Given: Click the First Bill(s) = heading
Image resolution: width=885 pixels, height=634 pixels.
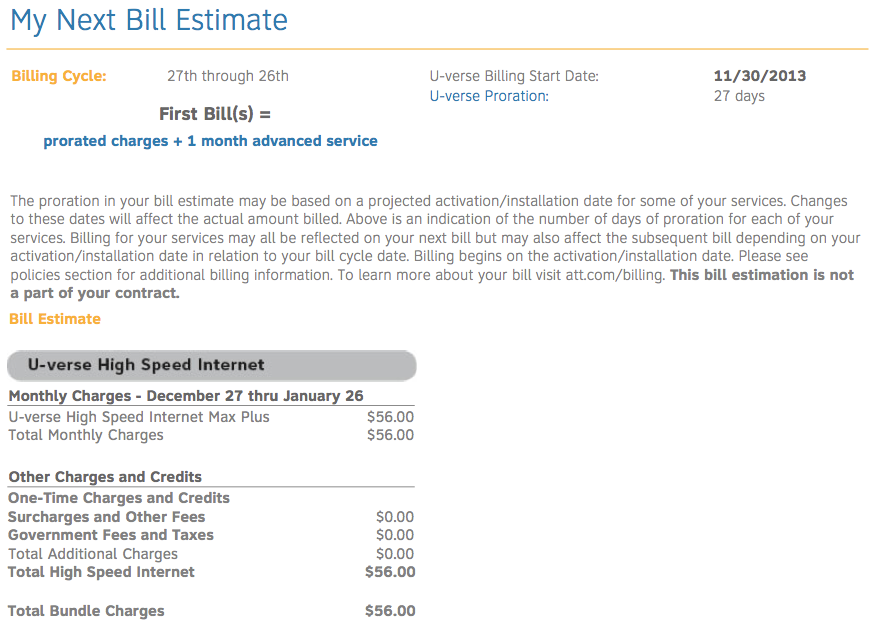Looking at the screenshot, I should pyautogui.click(x=215, y=114).
